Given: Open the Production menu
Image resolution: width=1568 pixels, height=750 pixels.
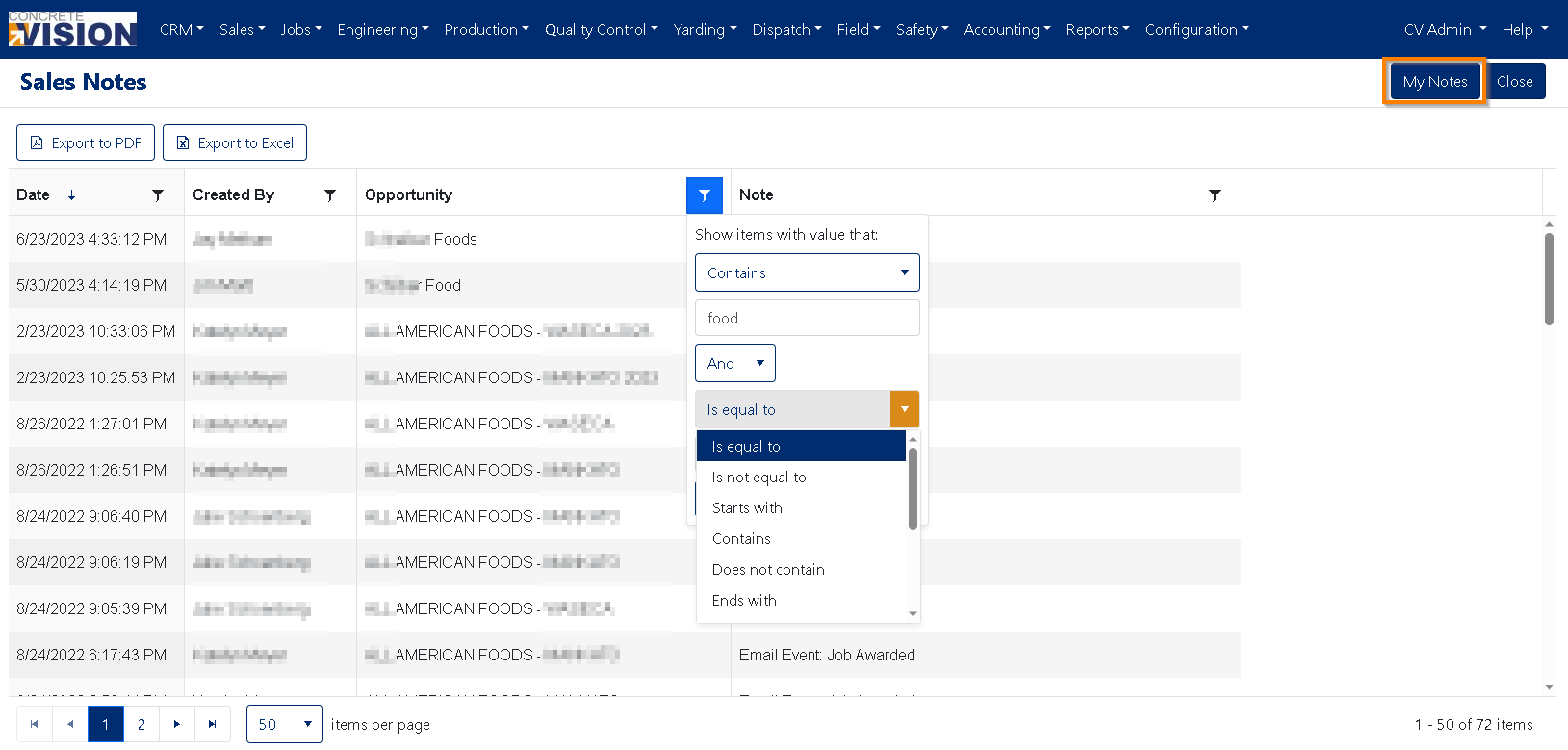Looking at the screenshot, I should [486, 30].
